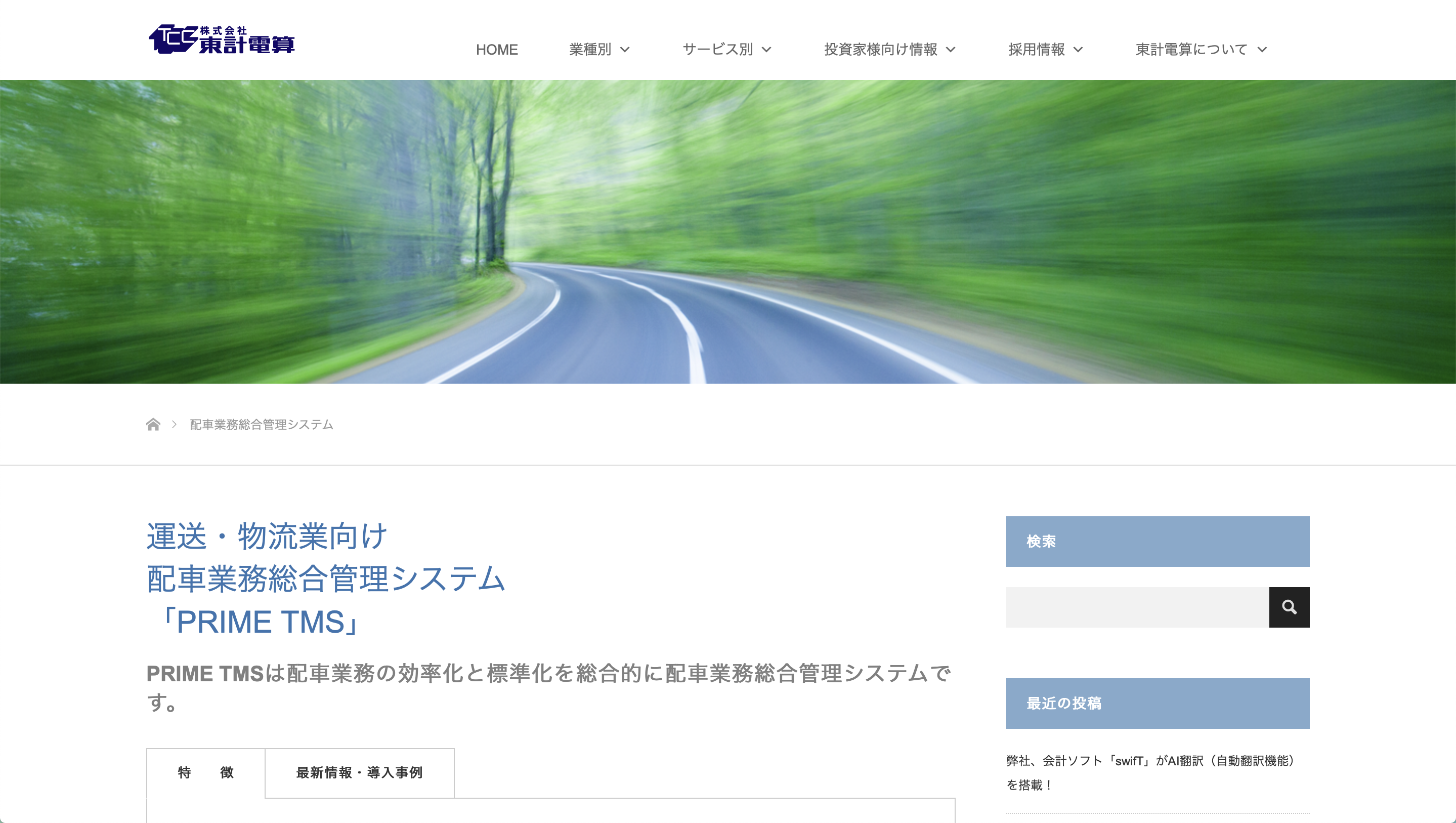Screen dimensions: 1456x823
Task: Click the 最近の投稿 sidebar header
Action: click(1158, 703)
